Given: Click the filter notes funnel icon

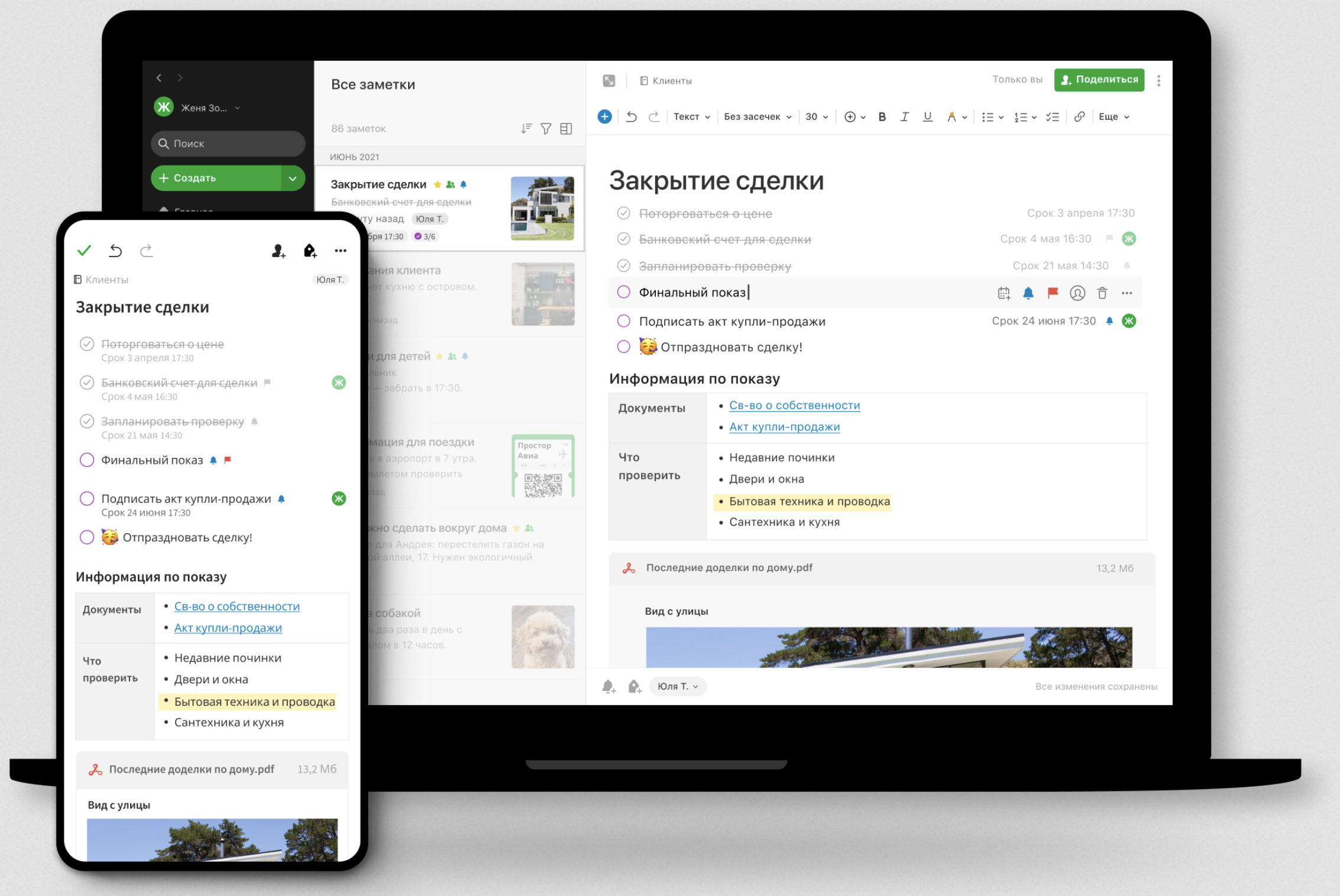Looking at the screenshot, I should [546, 129].
